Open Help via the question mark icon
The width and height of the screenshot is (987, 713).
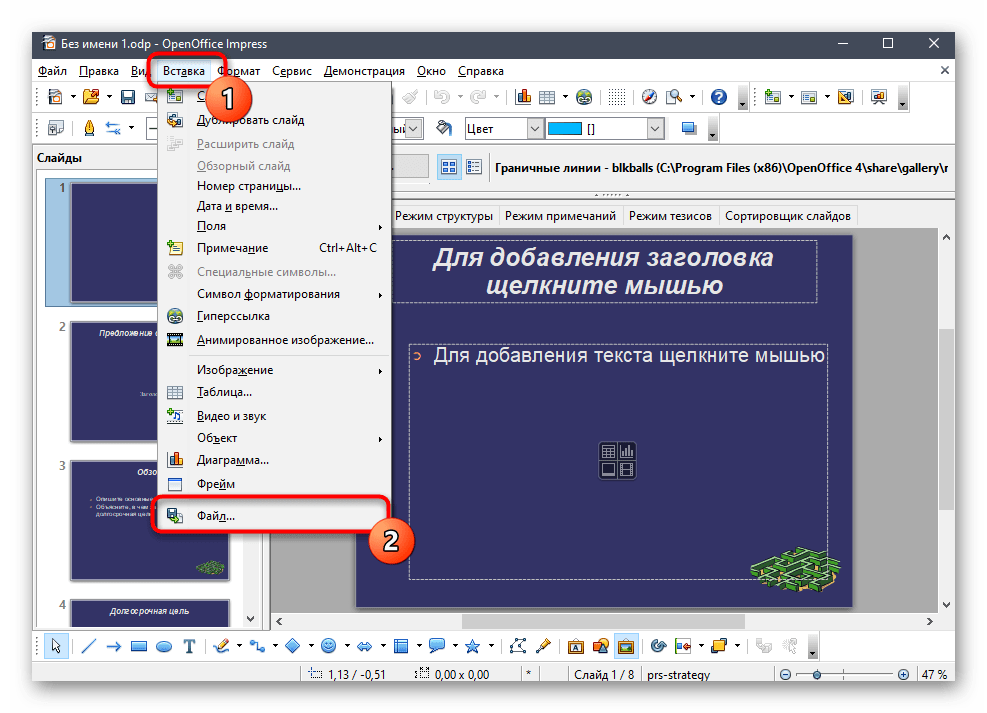tap(718, 97)
